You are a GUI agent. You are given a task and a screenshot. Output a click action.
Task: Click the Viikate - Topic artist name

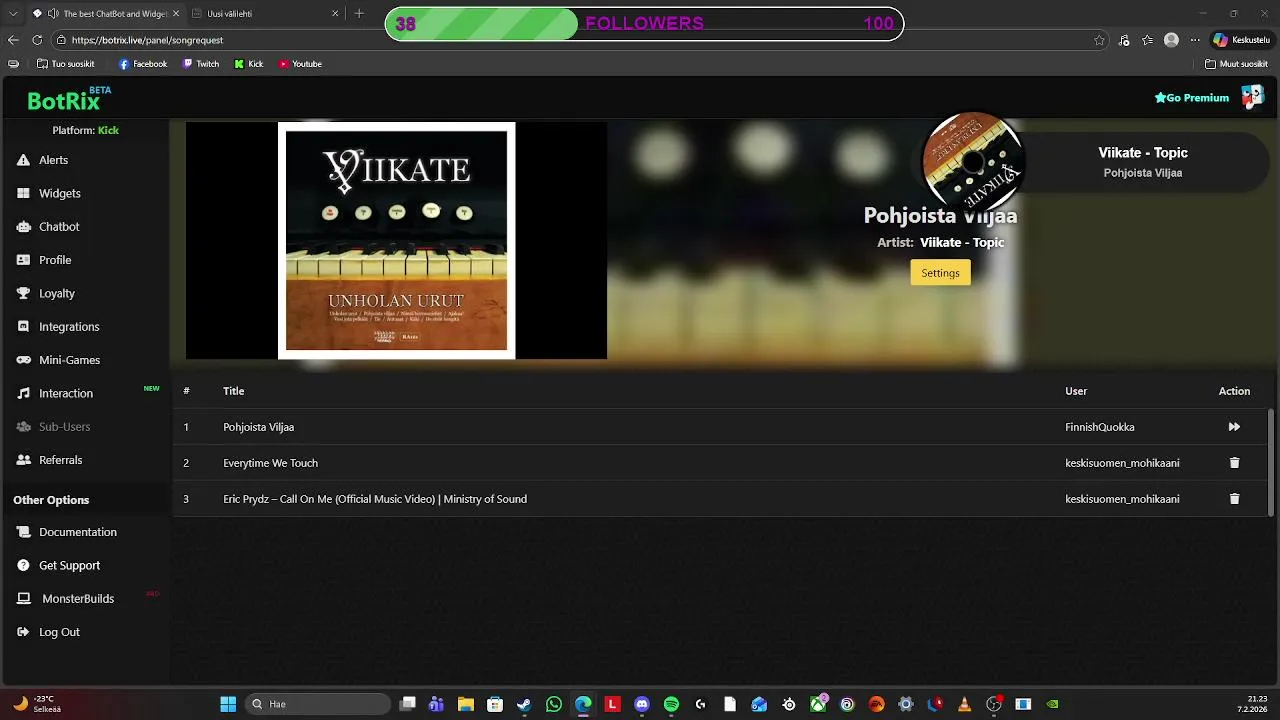click(x=962, y=242)
